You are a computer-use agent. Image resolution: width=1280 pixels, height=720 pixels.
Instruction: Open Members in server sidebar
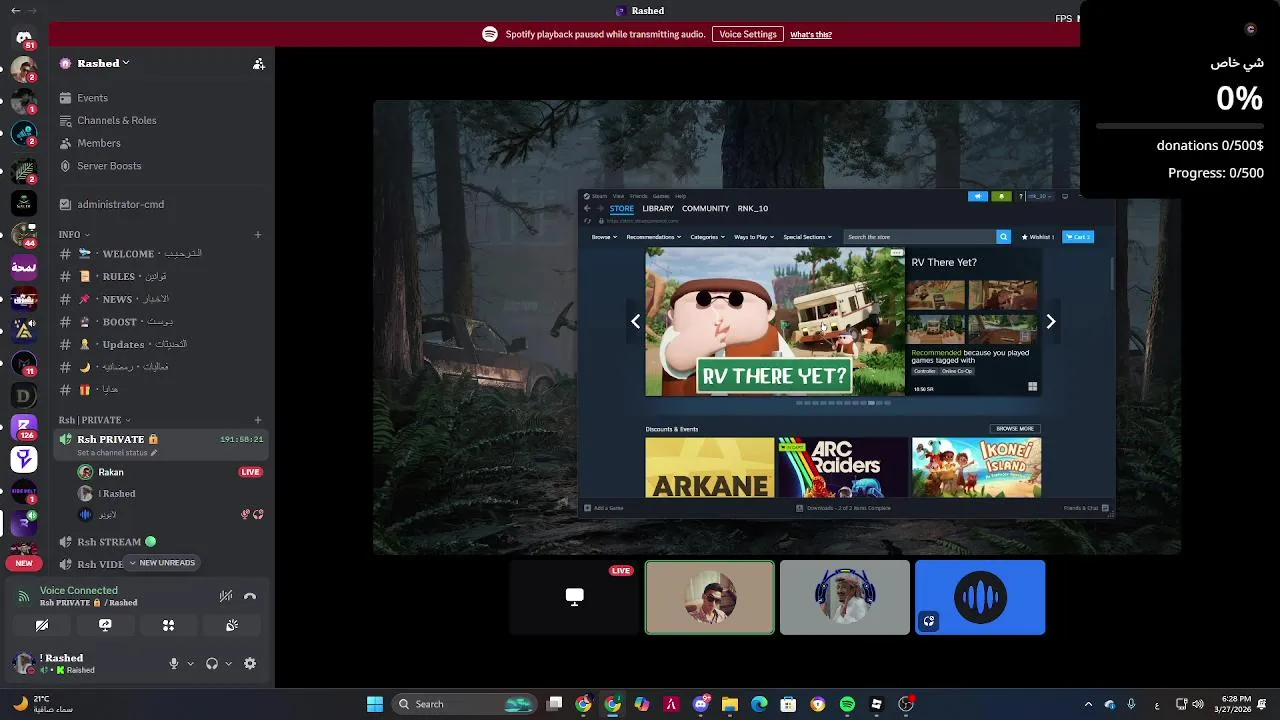(x=99, y=143)
